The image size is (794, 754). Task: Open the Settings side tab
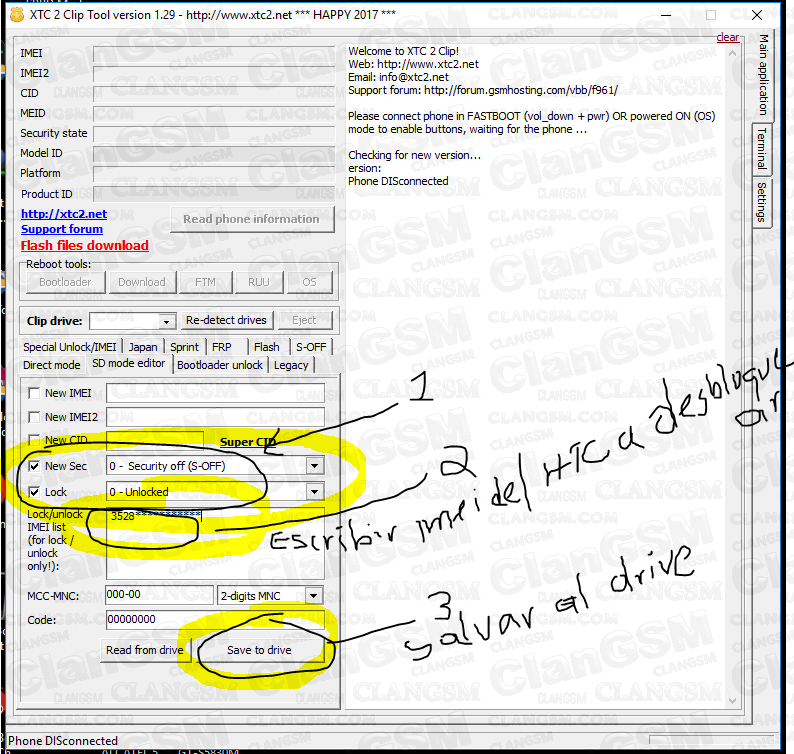tap(762, 203)
